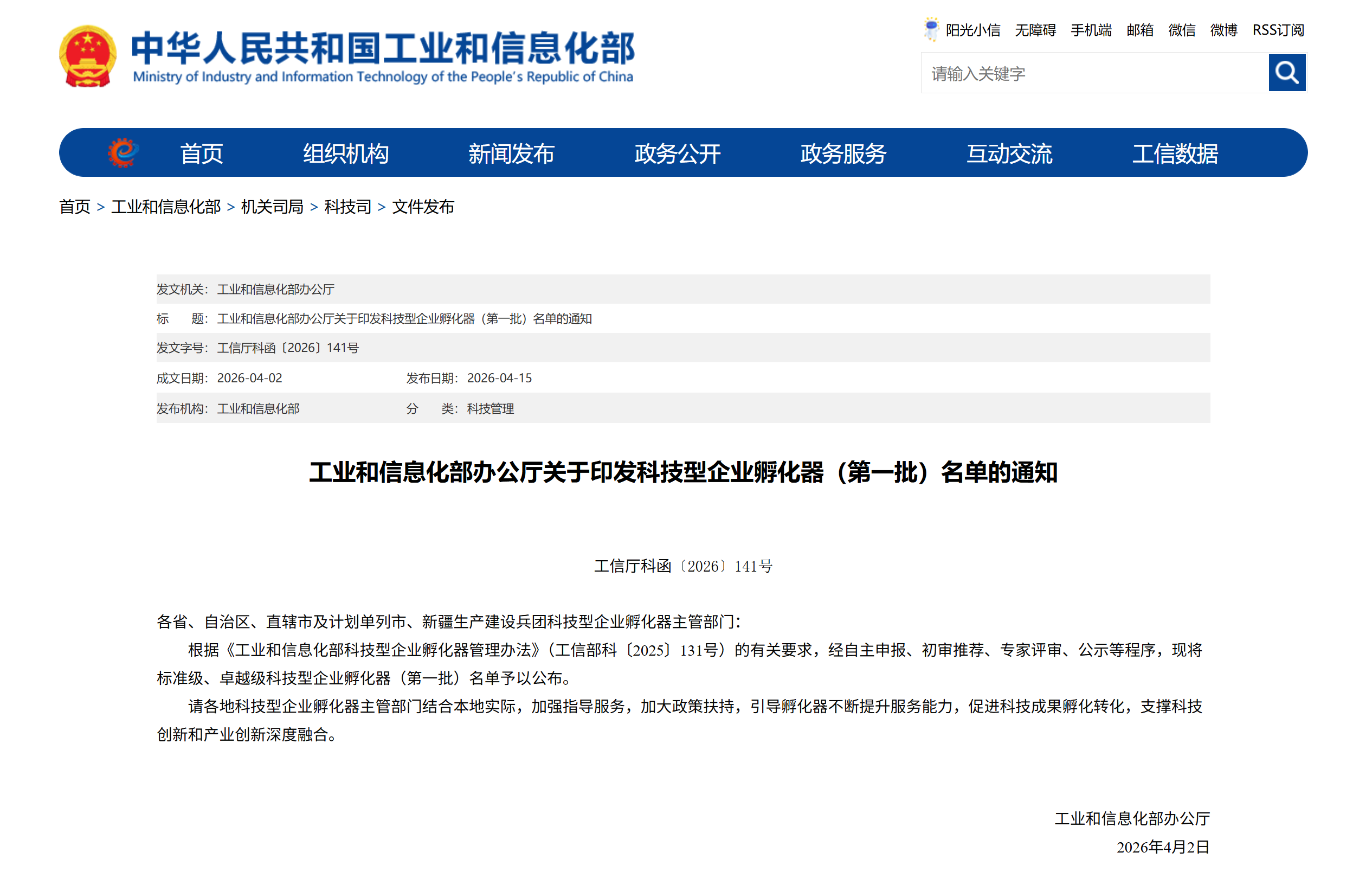Click the 无障碍 accessibility link

tap(1035, 30)
